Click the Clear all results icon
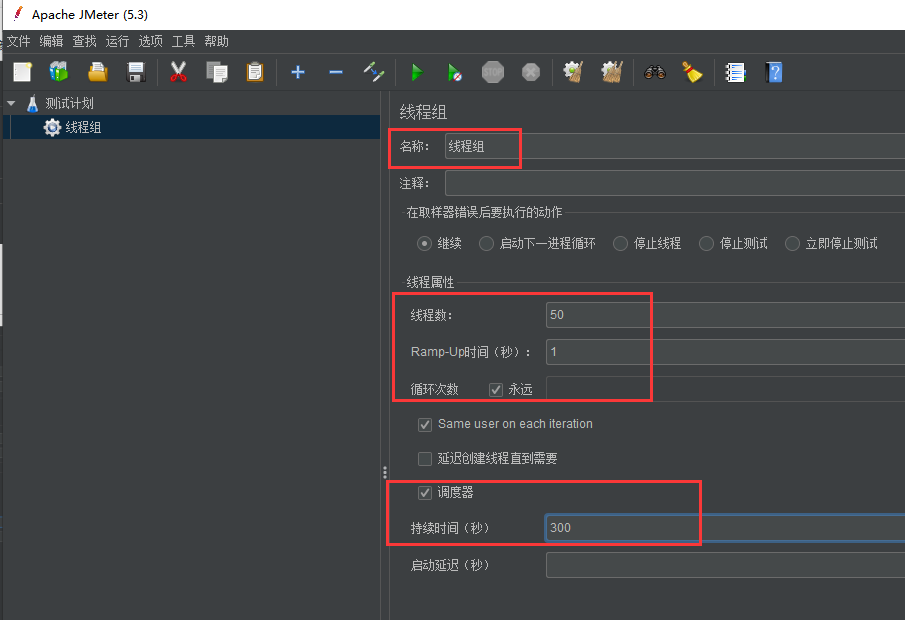The width and height of the screenshot is (905, 620). coord(612,72)
